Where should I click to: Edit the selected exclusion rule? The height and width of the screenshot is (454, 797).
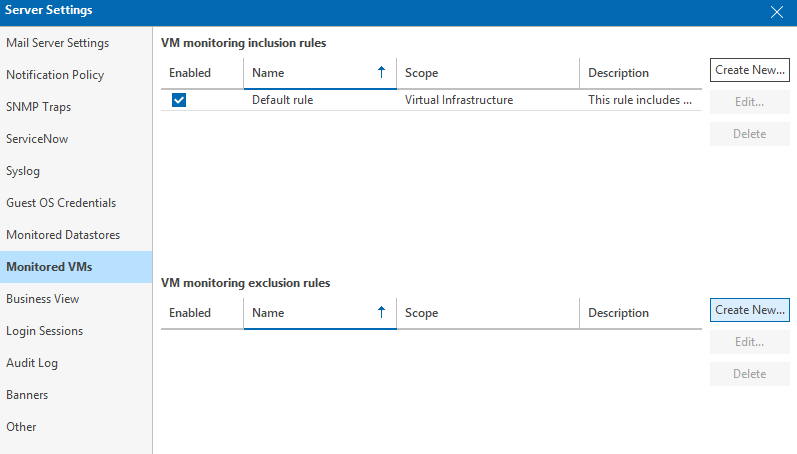click(750, 342)
